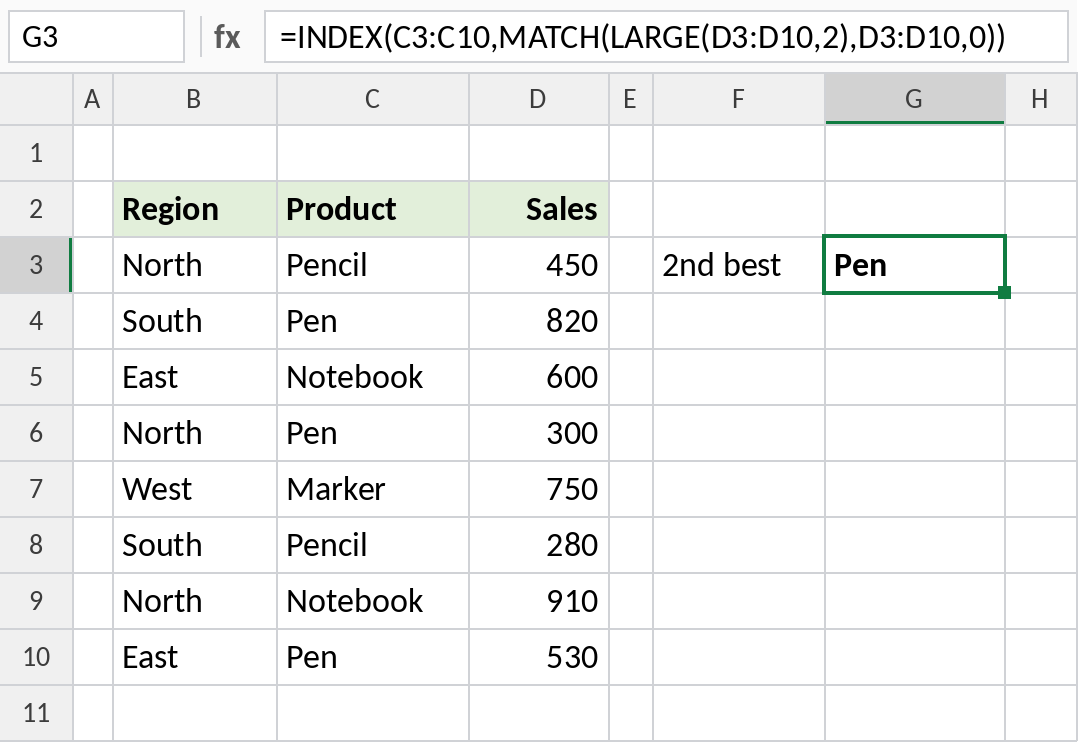
Task: Select row 1 header
Action: [x=36, y=153]
